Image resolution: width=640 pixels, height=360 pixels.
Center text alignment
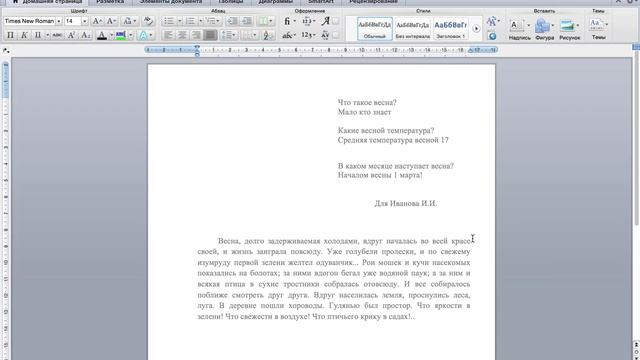182,35
